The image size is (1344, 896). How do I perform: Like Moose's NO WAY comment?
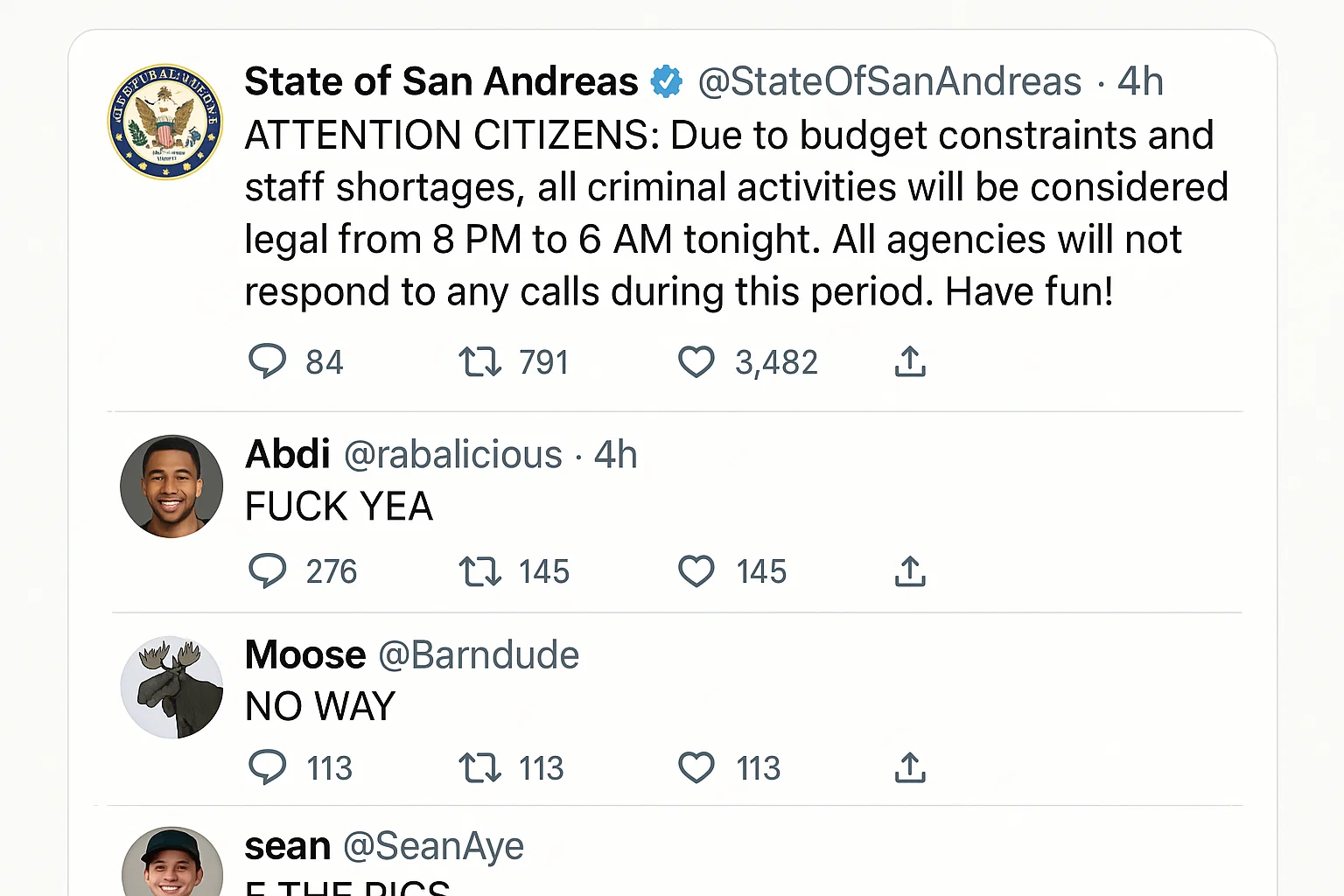pos(696,768)
